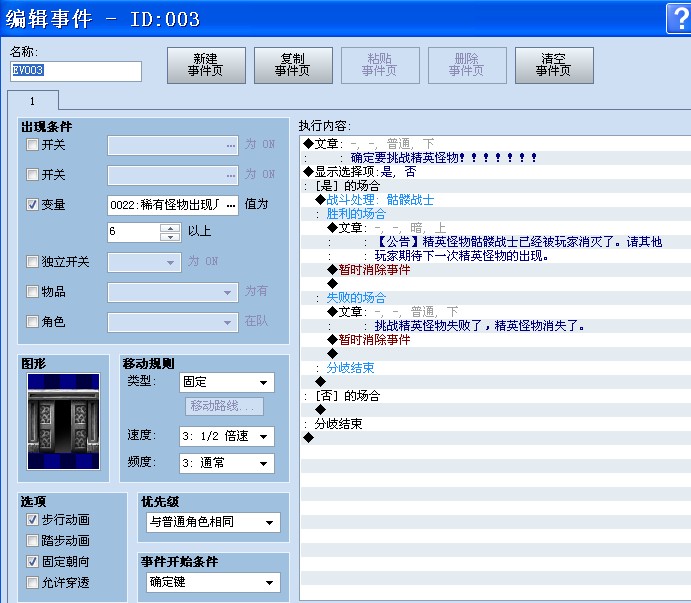Open the 物品 dropdown
Viewport: 691px width, 603px height.
(173, 292)
